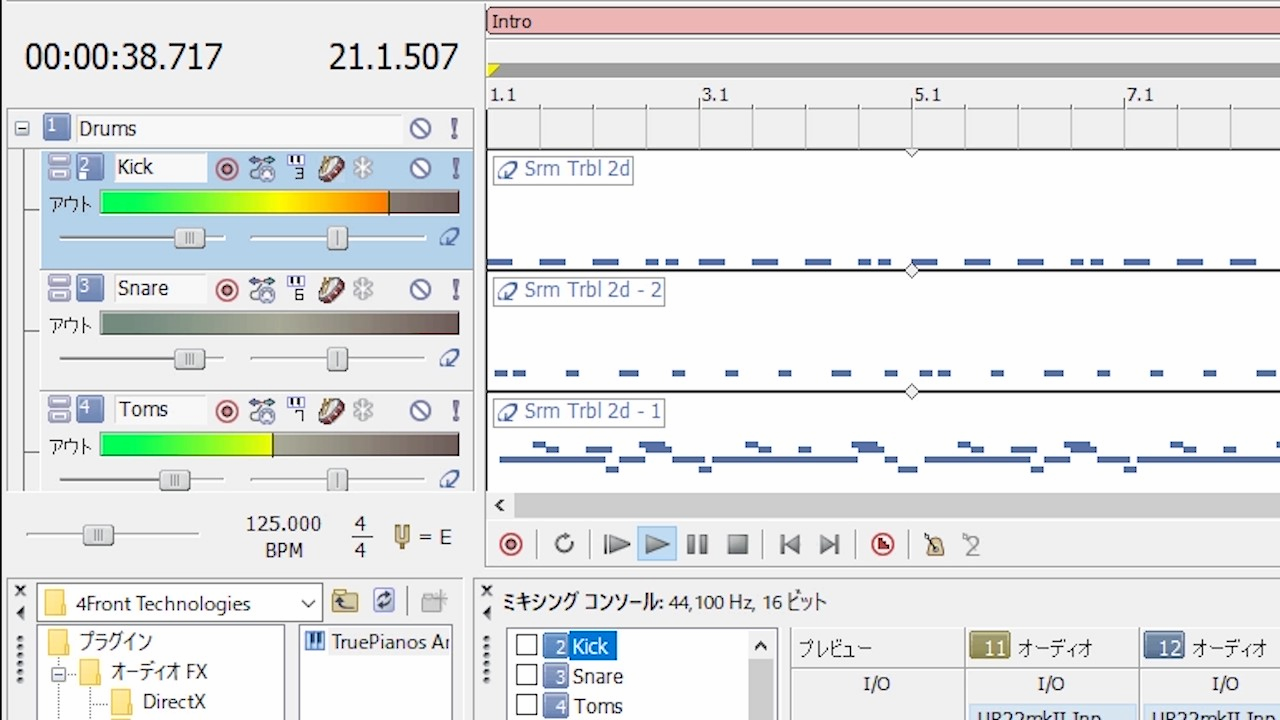Tick the Toms checkbox in mixer list
This screenshot has height=720, width=1280.
[527, 706]
